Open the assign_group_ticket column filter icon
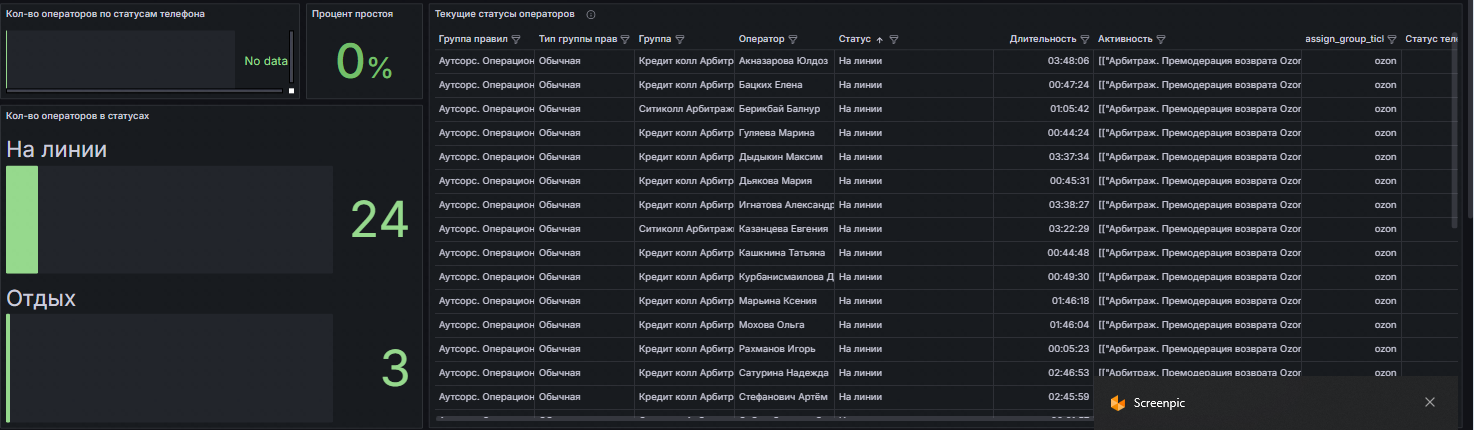 click(x=1392, y=39)
